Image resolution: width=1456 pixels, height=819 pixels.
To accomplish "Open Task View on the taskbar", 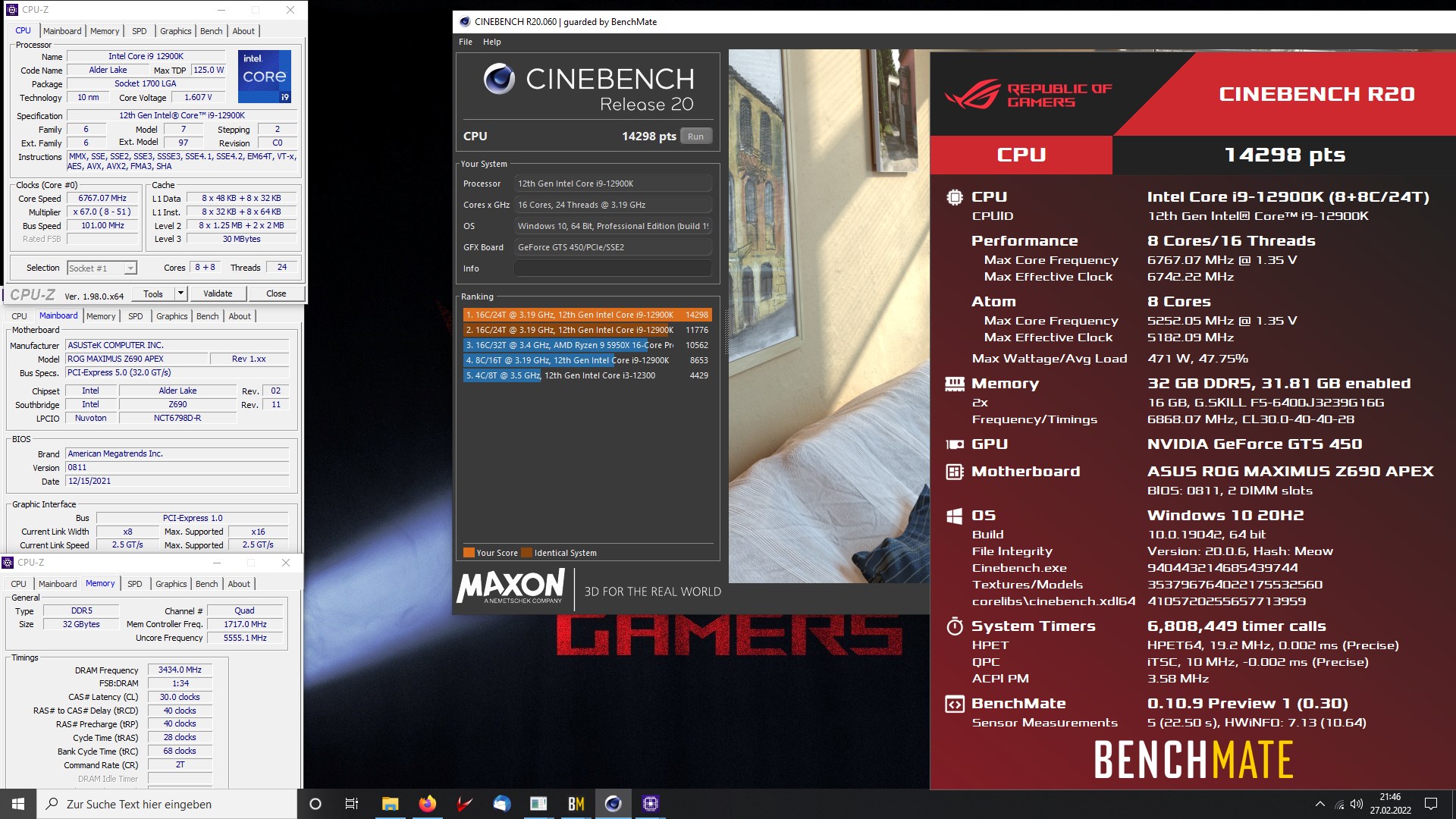I will click(x=352, y=804).
